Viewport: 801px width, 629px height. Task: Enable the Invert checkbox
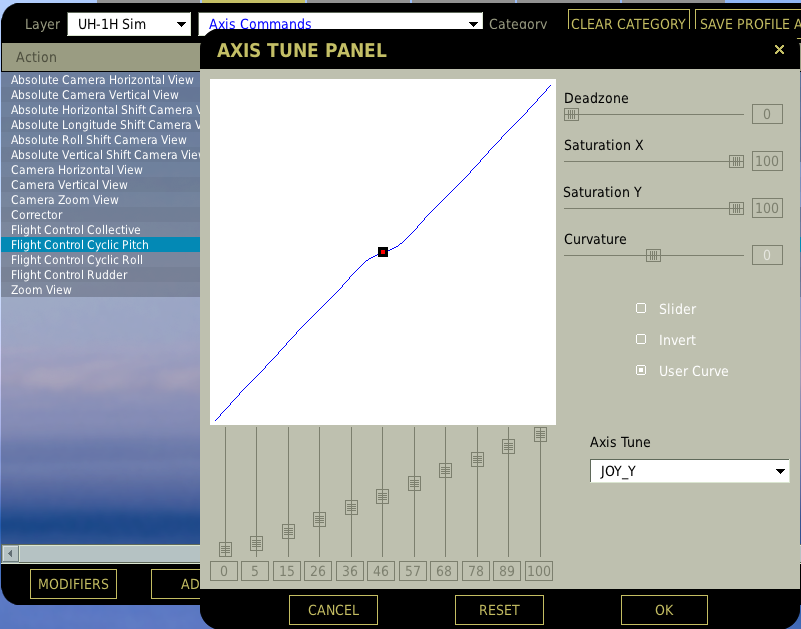[x=640, y=339]
